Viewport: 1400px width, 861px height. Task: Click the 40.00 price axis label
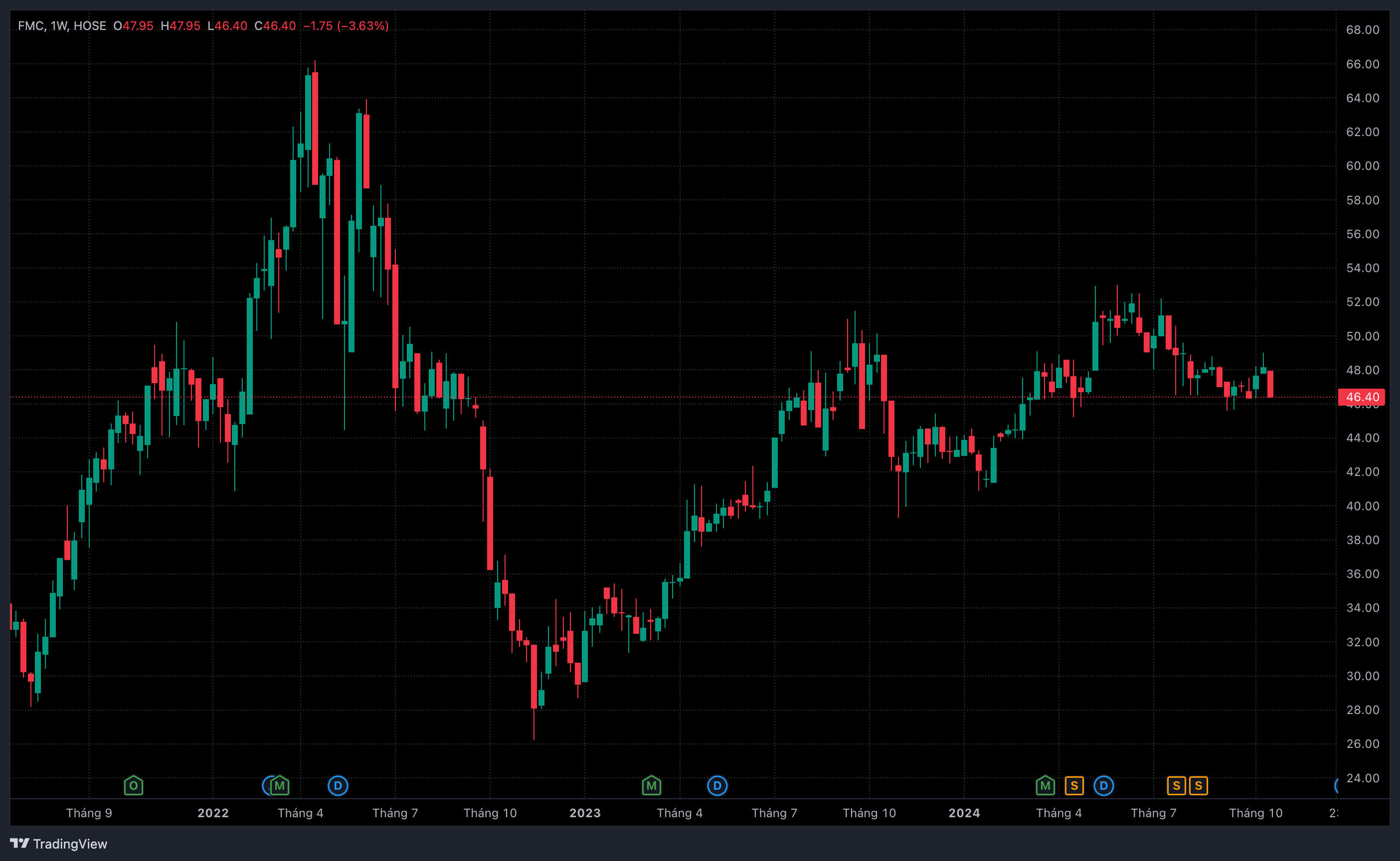point(1363,506)
